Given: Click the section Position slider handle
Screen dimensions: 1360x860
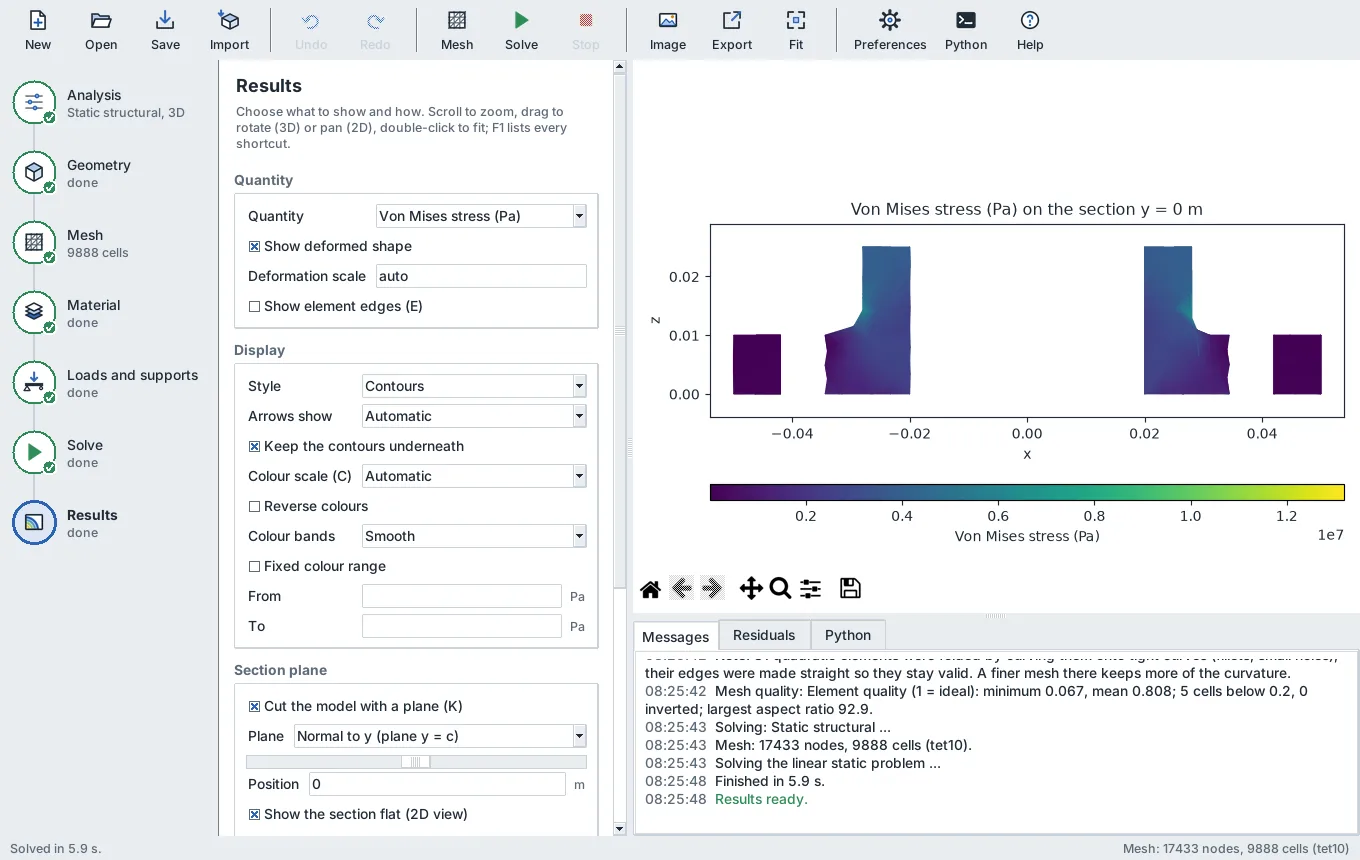Looking at the screenshot, I should 415,762.
